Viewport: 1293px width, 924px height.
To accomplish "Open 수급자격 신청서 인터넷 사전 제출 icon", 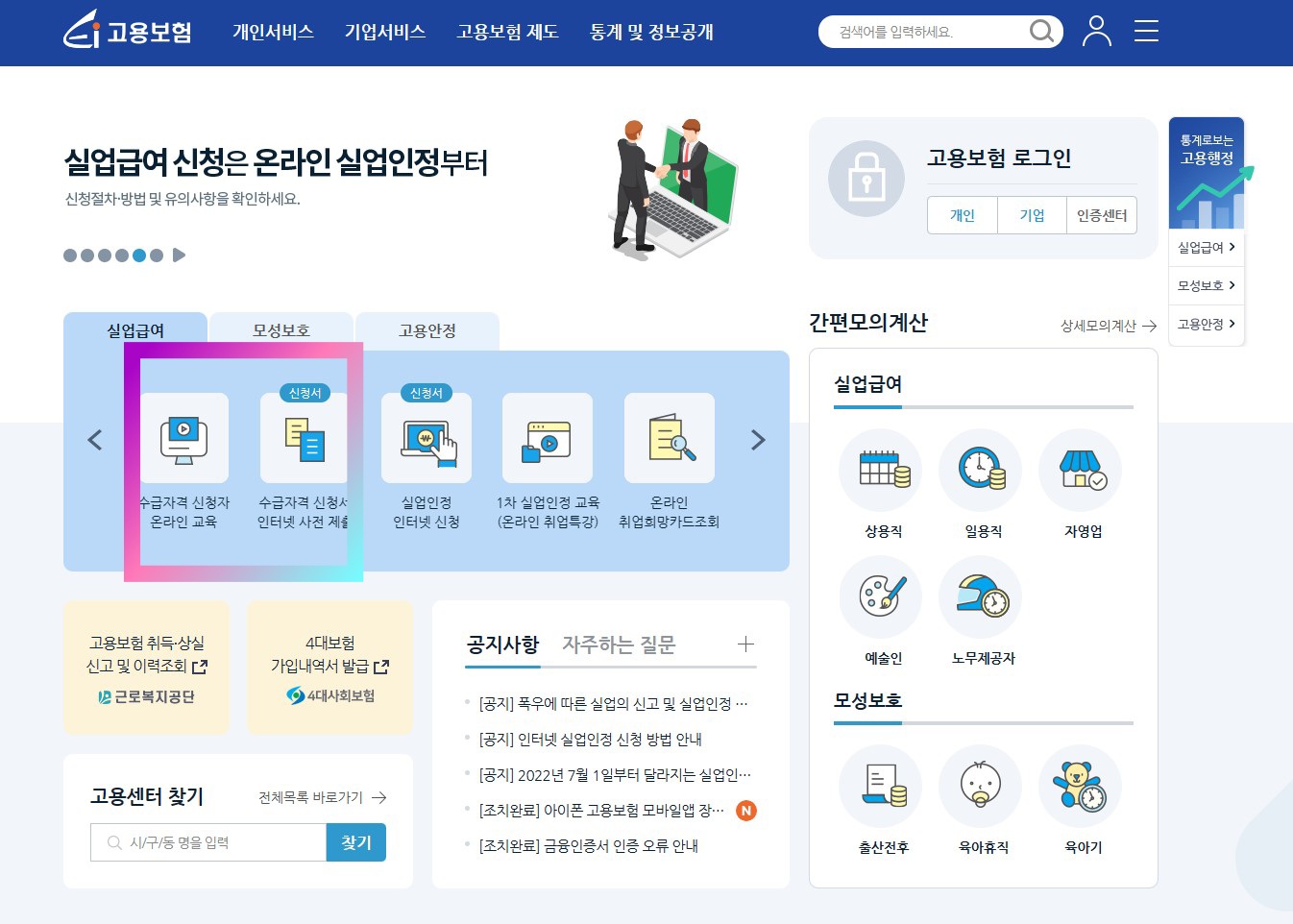I will pyautogui.click(x=305, y=438).
